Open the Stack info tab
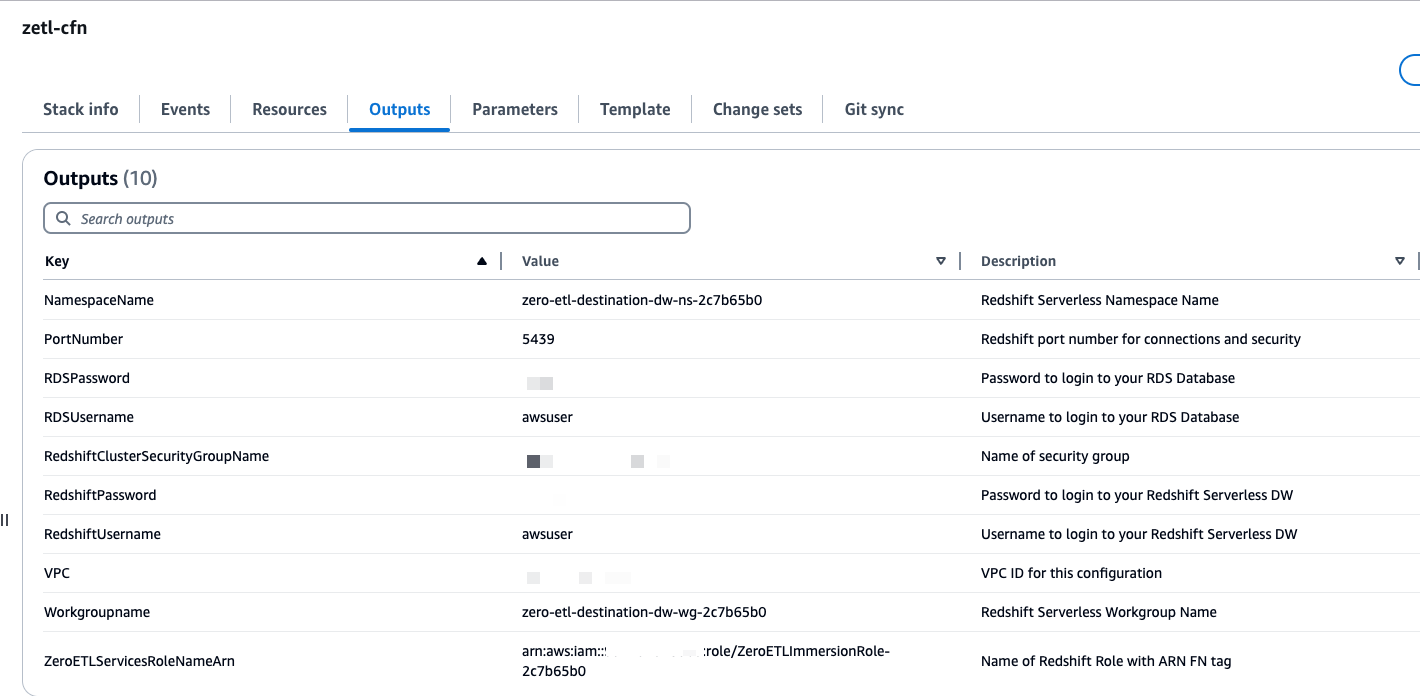 click(80, 110)
